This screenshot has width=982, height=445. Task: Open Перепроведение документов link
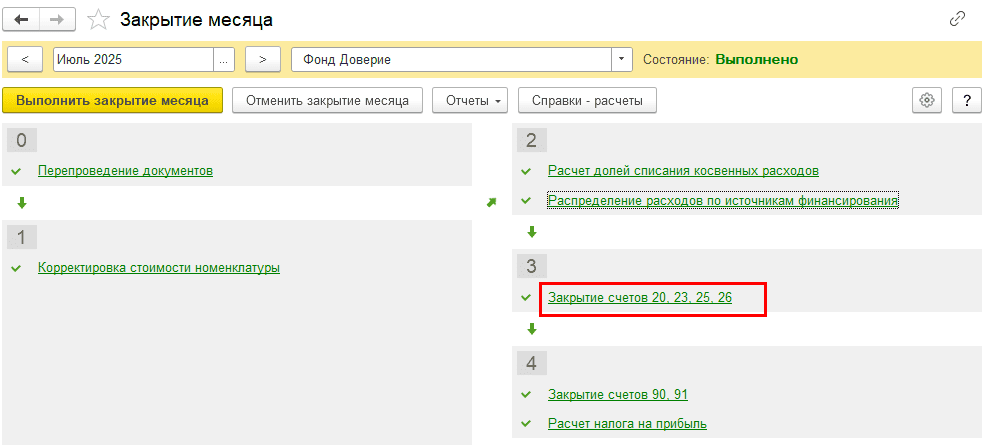click(125, 170)
